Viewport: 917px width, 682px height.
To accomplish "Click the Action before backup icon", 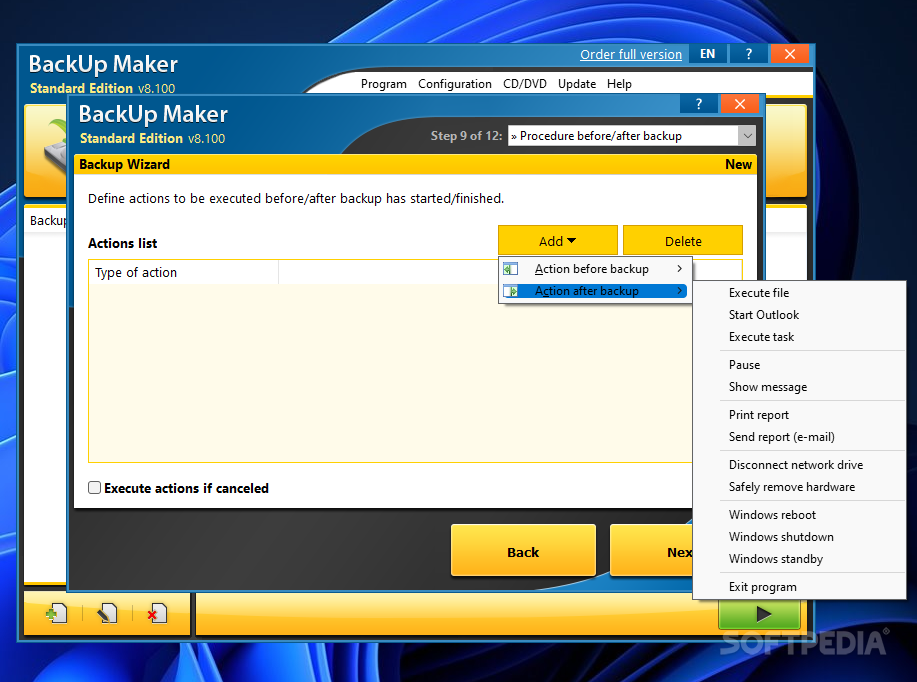I will click(x=511, y=269).
